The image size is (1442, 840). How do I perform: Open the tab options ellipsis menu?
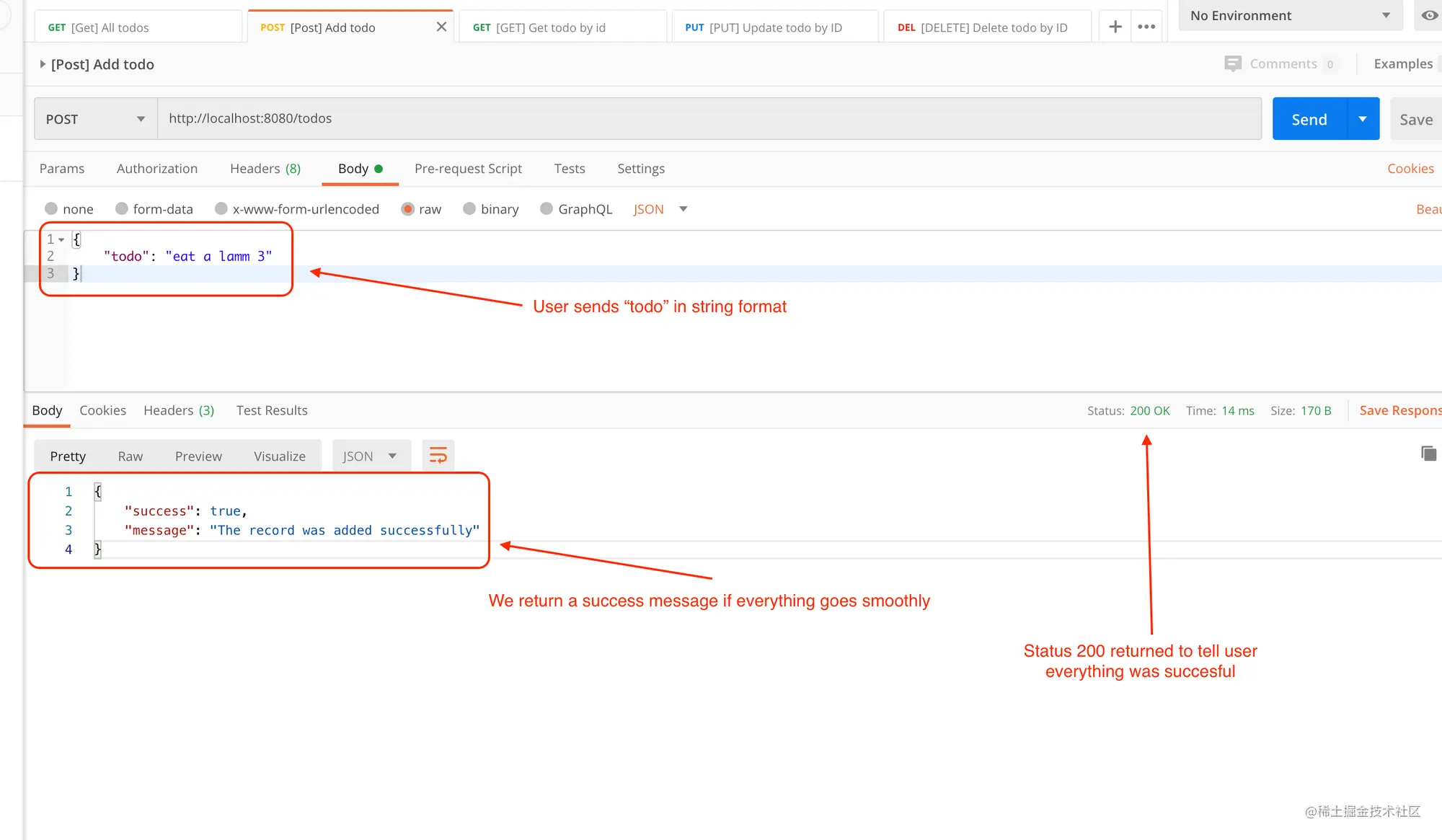click(1146, 27)
